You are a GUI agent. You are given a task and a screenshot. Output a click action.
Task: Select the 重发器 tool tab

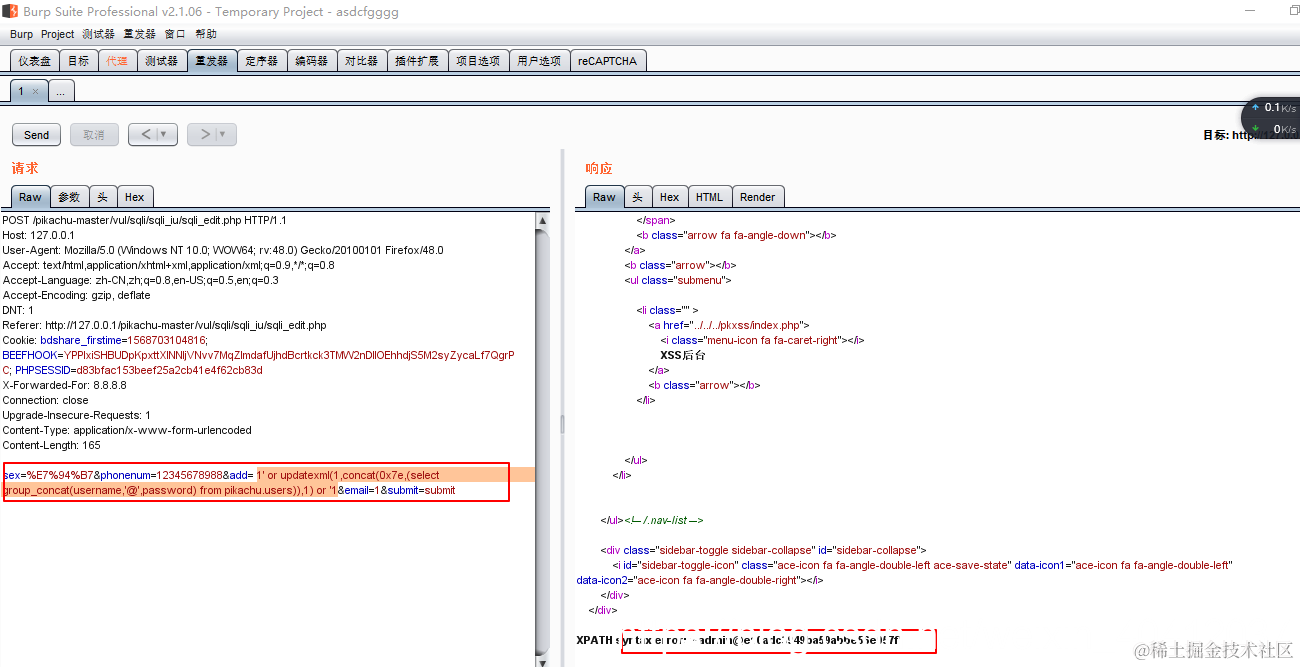click(x=211, y=61)
